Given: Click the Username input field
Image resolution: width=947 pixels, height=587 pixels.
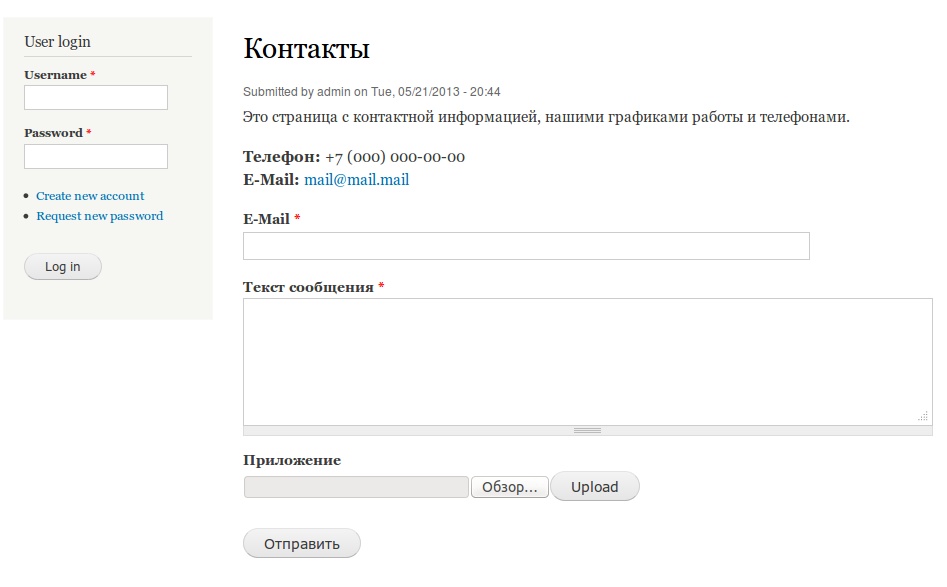Looking at the screenshot, I should 96,97.
